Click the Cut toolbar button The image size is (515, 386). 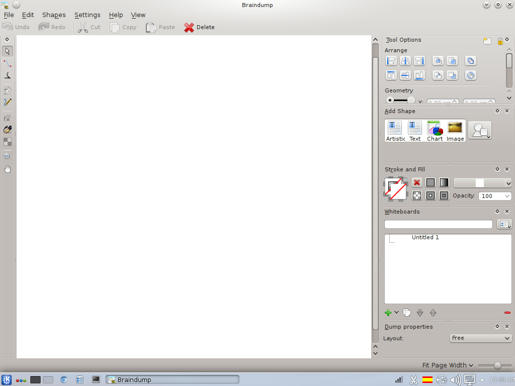89,27
